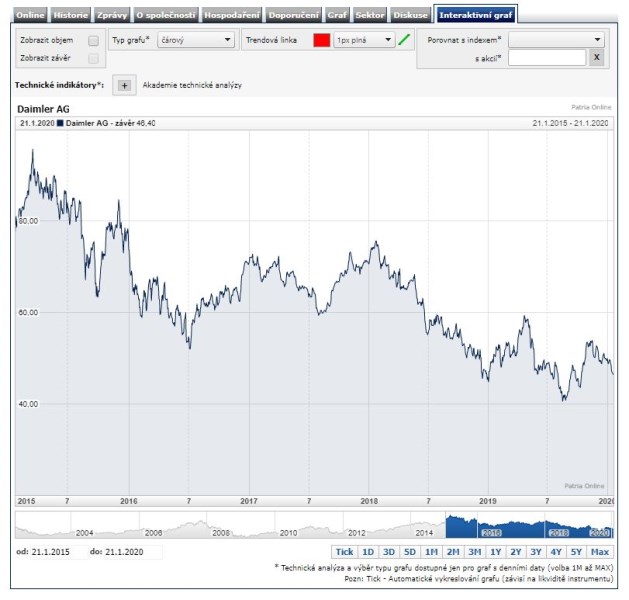Viewport: 629px width, 600px height.
Task: Show the Max time range
Action: (x=600, y=552)
